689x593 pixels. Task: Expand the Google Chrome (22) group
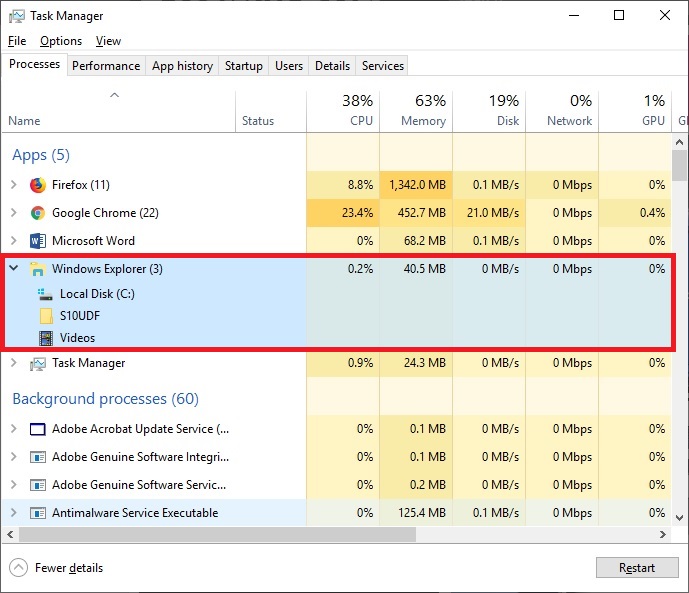(14, 213)
